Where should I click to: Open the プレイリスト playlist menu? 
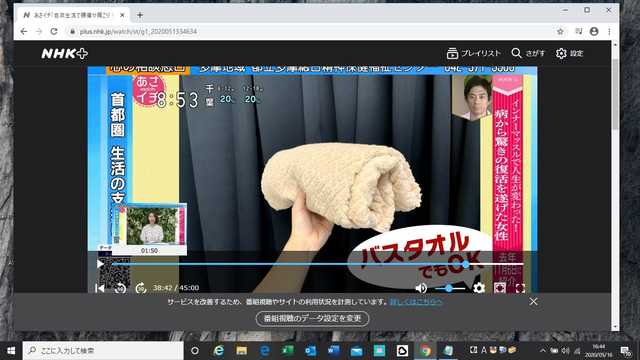(473, 53)
